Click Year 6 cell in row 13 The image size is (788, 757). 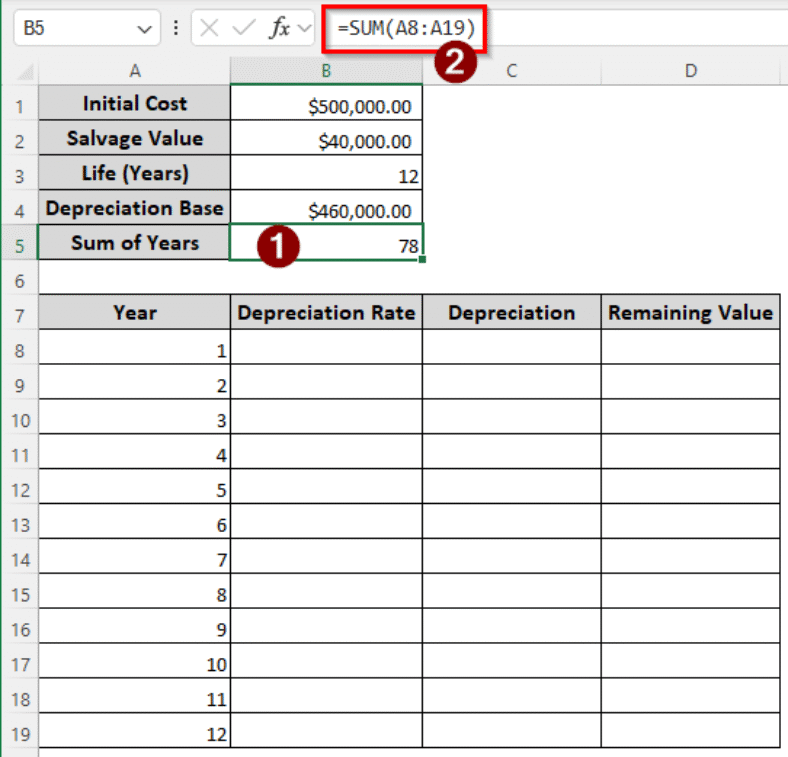click(135, 521)
